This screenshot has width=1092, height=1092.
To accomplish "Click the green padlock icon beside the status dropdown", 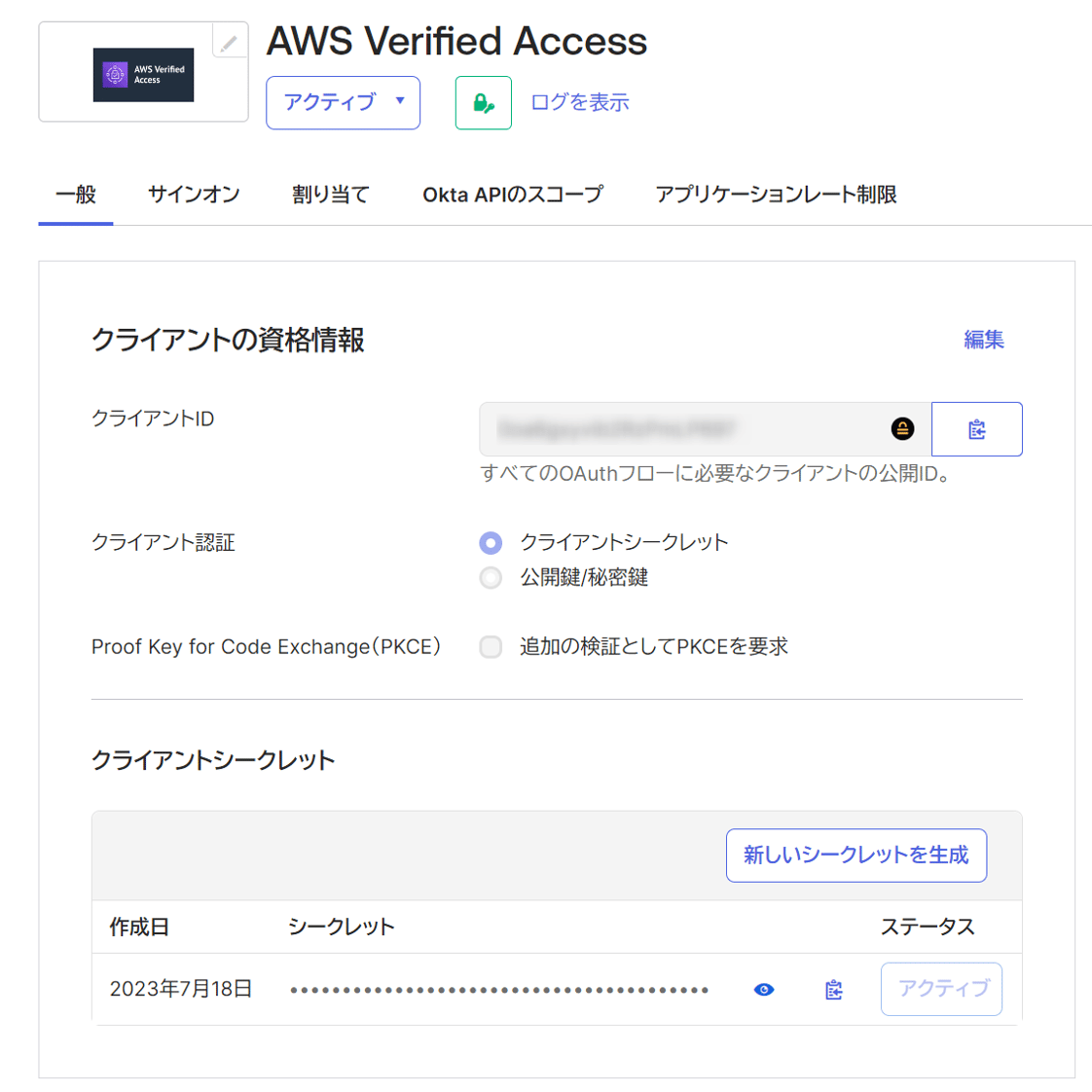I will pyautogui.click(x=484, y=102).
